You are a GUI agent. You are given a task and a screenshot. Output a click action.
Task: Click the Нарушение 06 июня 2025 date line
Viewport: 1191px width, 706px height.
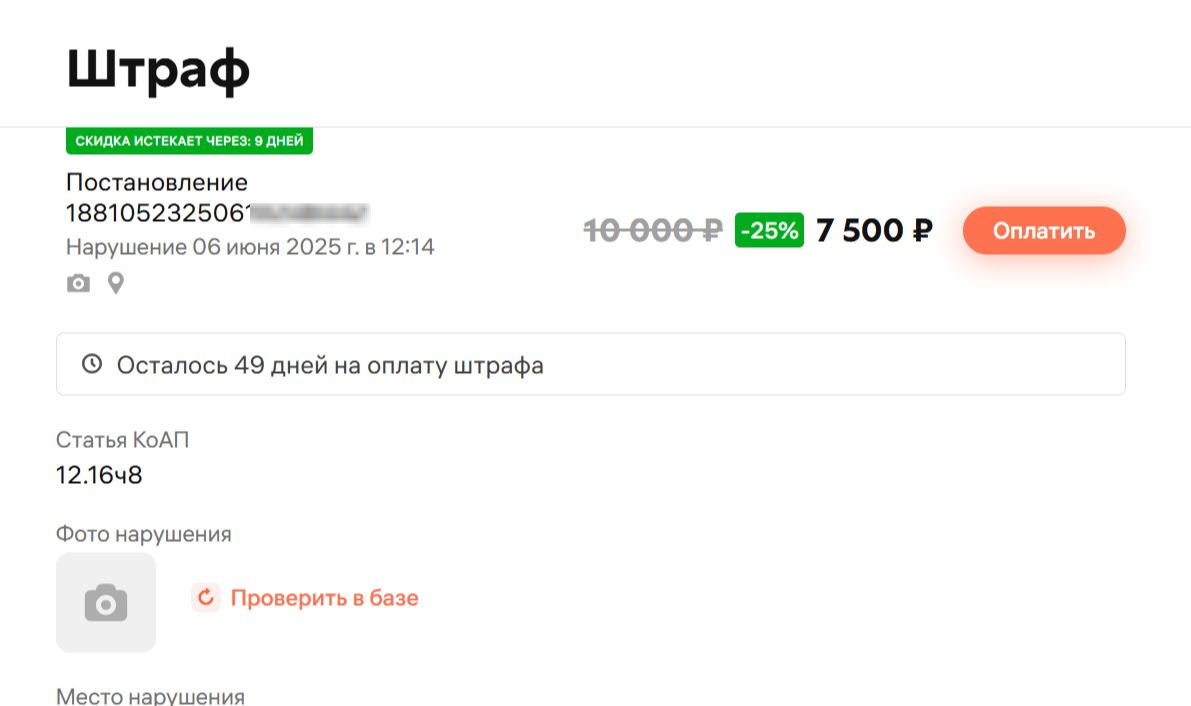point(250,246)
